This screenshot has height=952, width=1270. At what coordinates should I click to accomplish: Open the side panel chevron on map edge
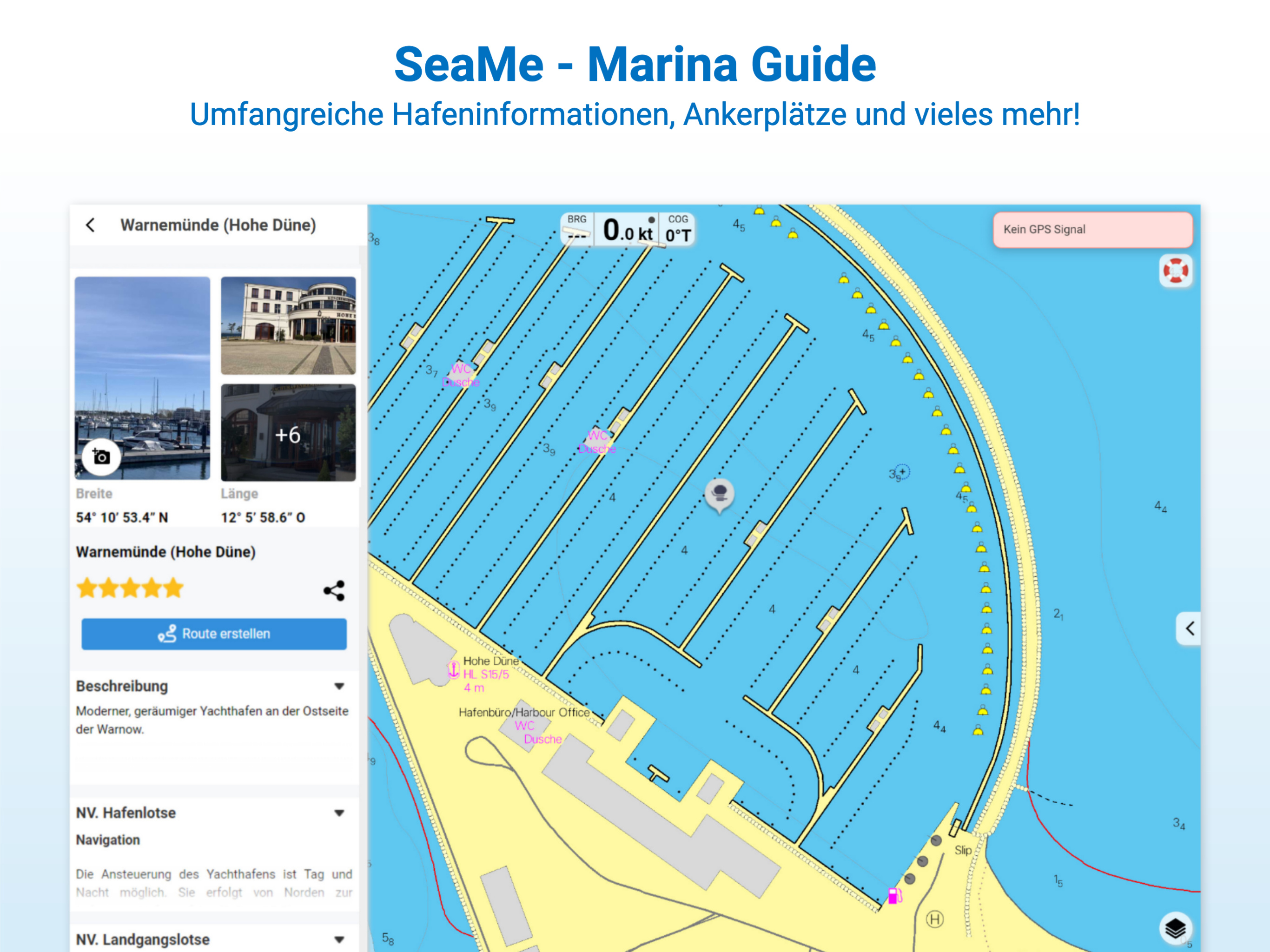coord(1189,629)
